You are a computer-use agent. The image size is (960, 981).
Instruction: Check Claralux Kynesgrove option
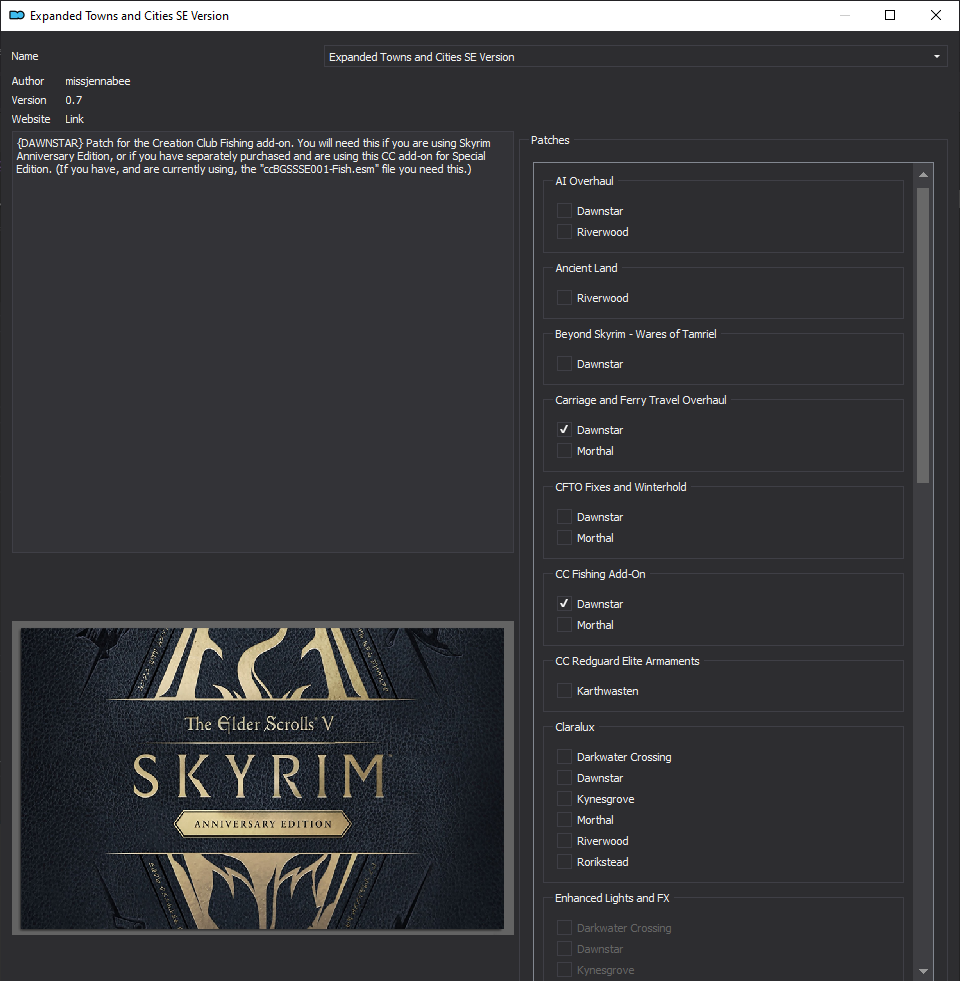(564, 799)
